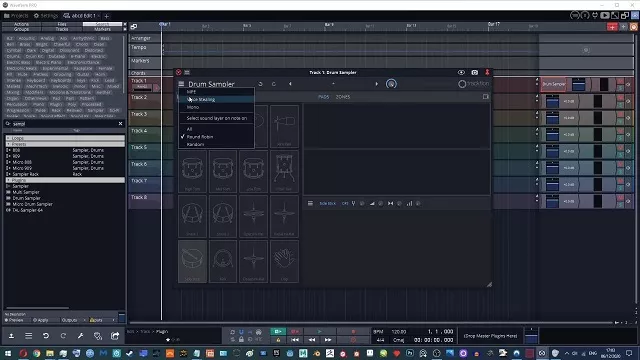Click the tuning fork icon in pad strip
The height and width of the screenshot is (360, 640).
point(353,203)
